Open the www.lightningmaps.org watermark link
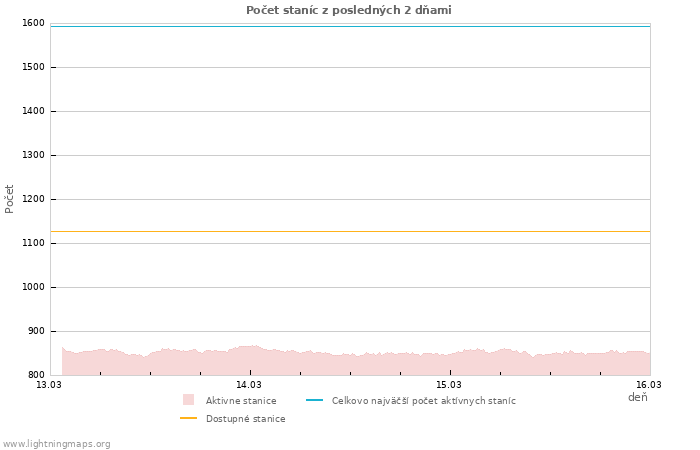Screen dimensions: 700x450 [57, 444]
